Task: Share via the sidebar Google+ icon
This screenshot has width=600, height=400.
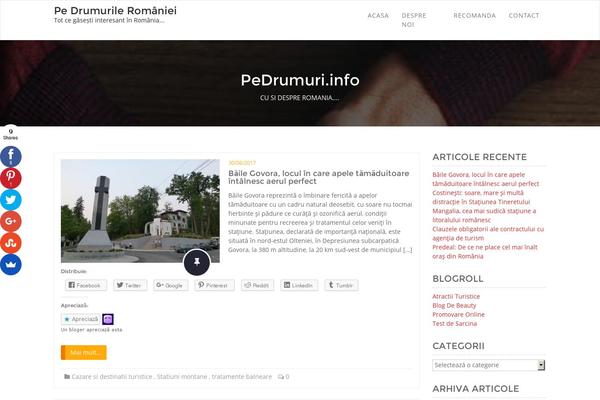Action: point(11,221)
